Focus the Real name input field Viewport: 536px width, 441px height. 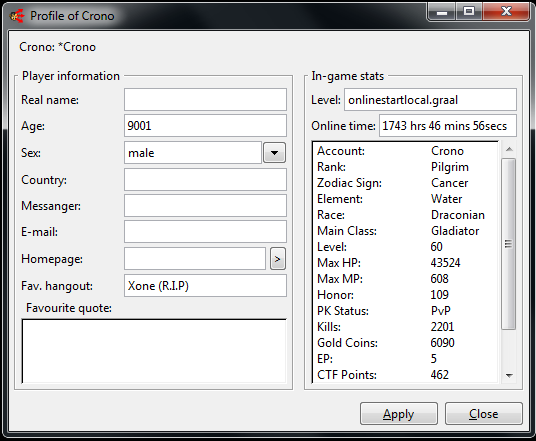(x=205, y=99)
